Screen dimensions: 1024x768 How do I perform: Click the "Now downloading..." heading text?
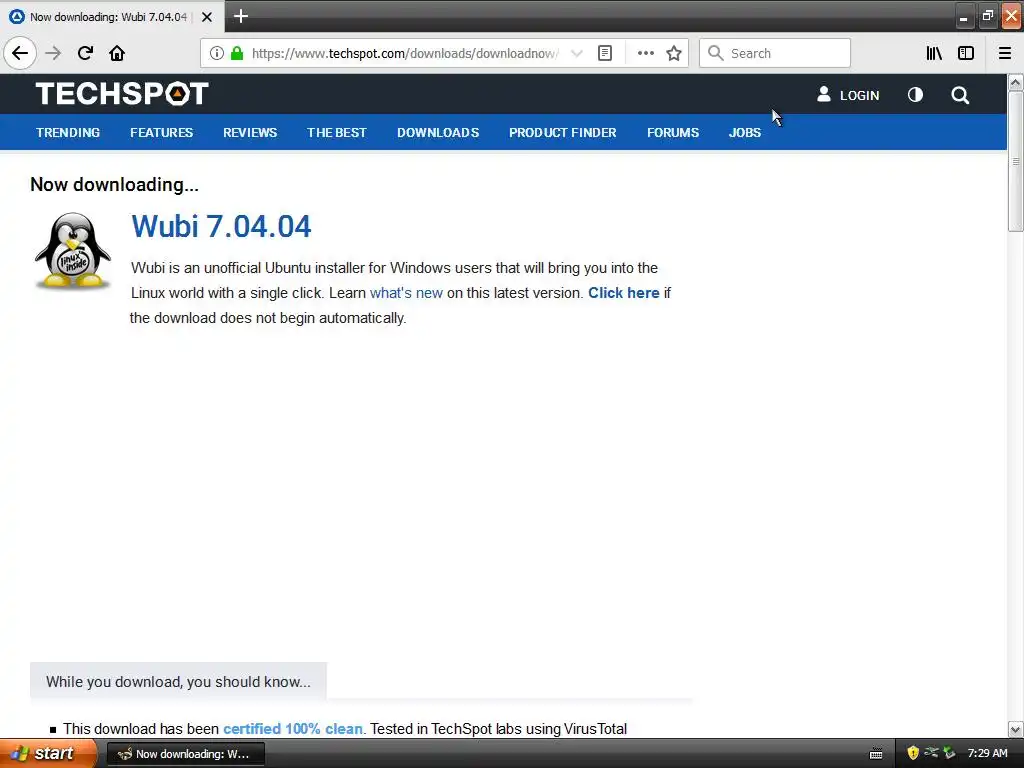[x=114, y=185]
